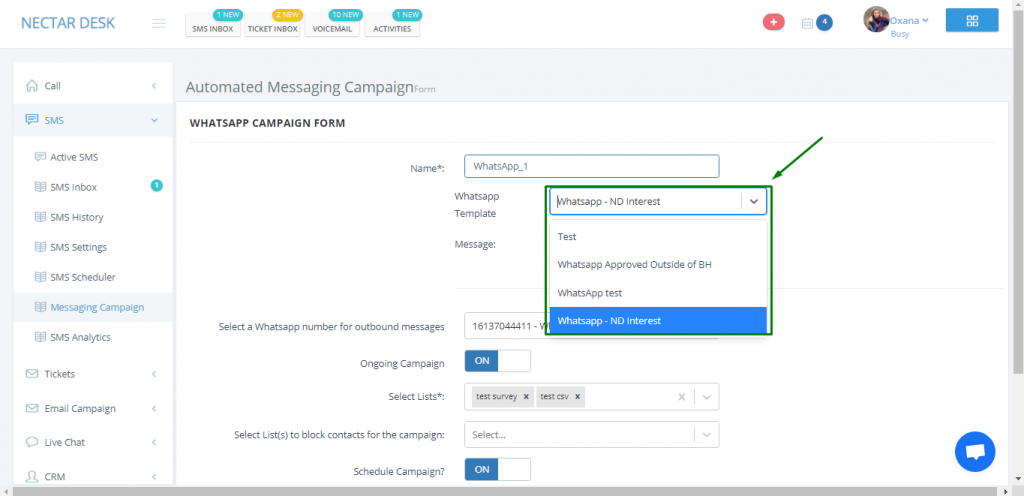The width and height of the screenshot is (1024, 496).
Task: Select the Test template option
Action: click(658, 236)
